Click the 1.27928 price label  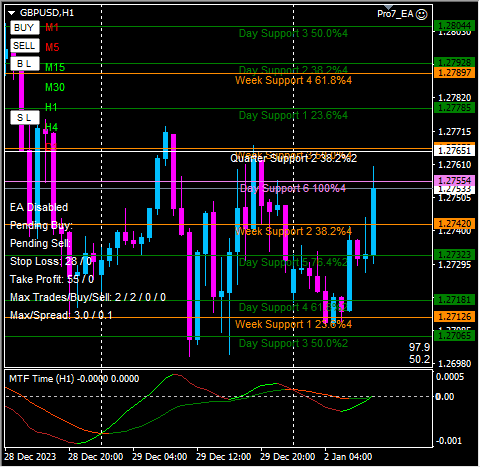455,62
